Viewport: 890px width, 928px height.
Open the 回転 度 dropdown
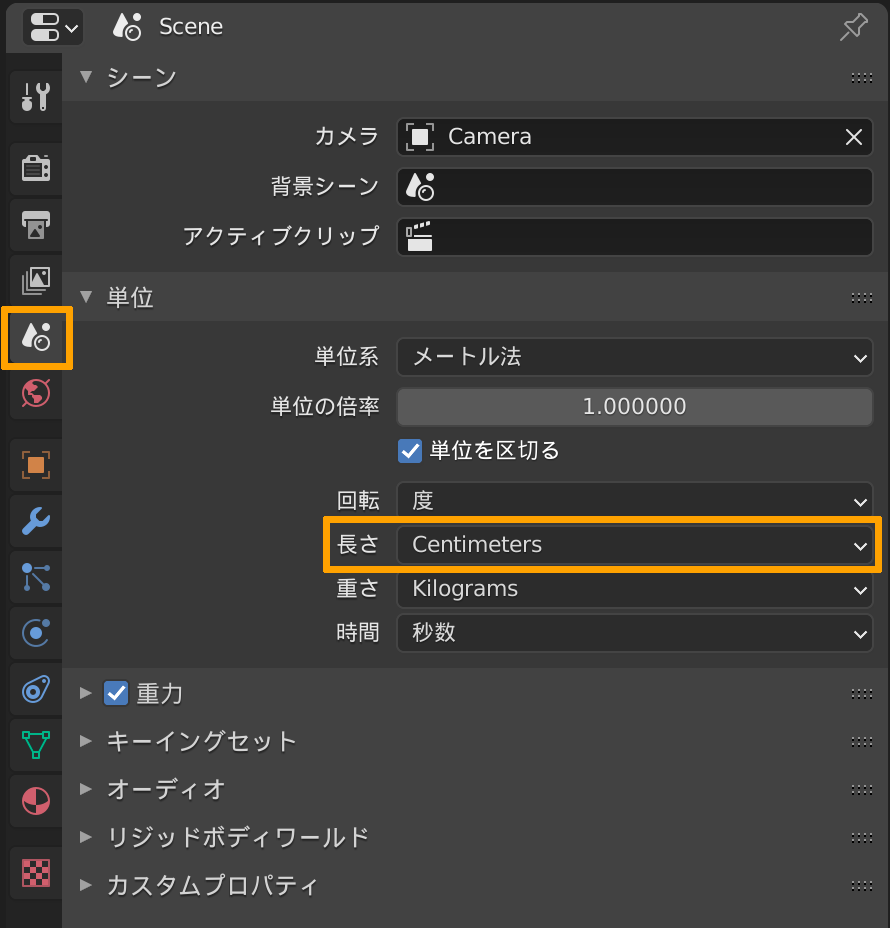pos(634,501)
